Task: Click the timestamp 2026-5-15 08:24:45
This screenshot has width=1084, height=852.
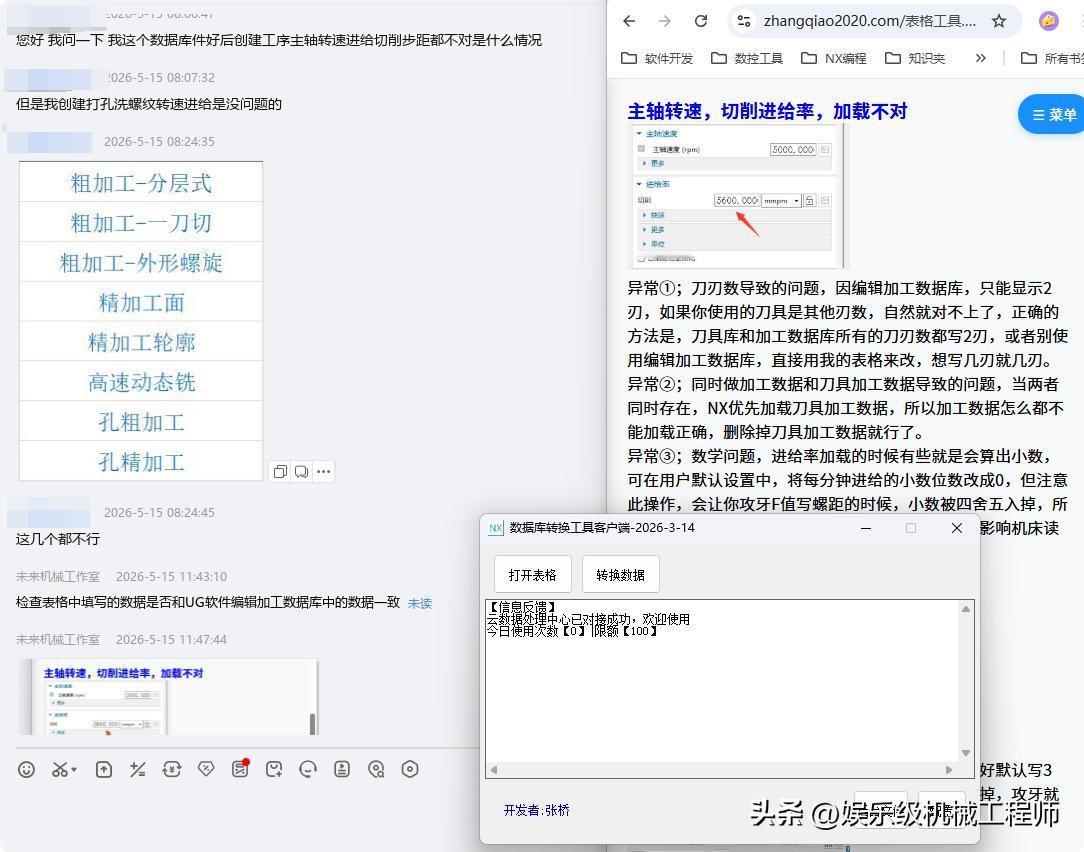Action: coord(159,512)
